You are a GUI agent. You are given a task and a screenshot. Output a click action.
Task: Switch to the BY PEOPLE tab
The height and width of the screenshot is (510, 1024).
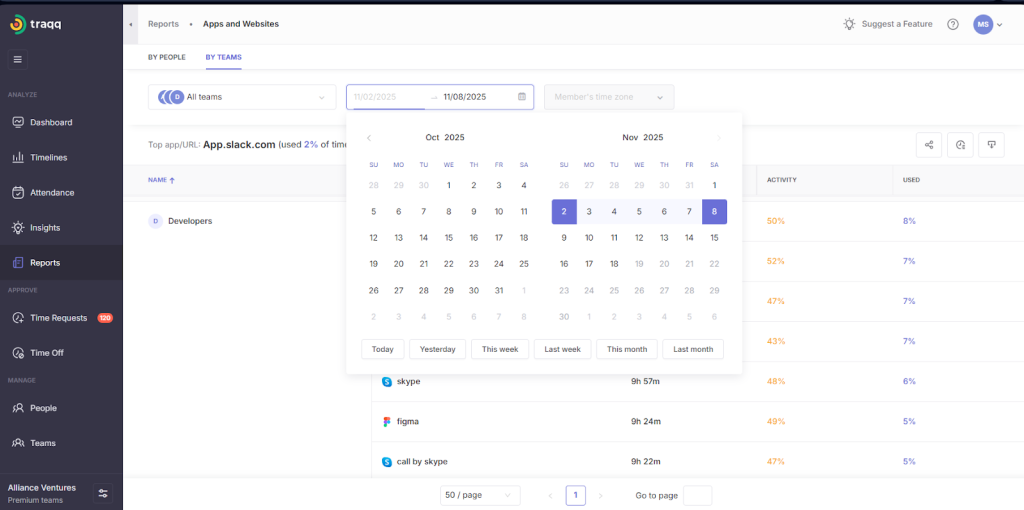[166, 57]
